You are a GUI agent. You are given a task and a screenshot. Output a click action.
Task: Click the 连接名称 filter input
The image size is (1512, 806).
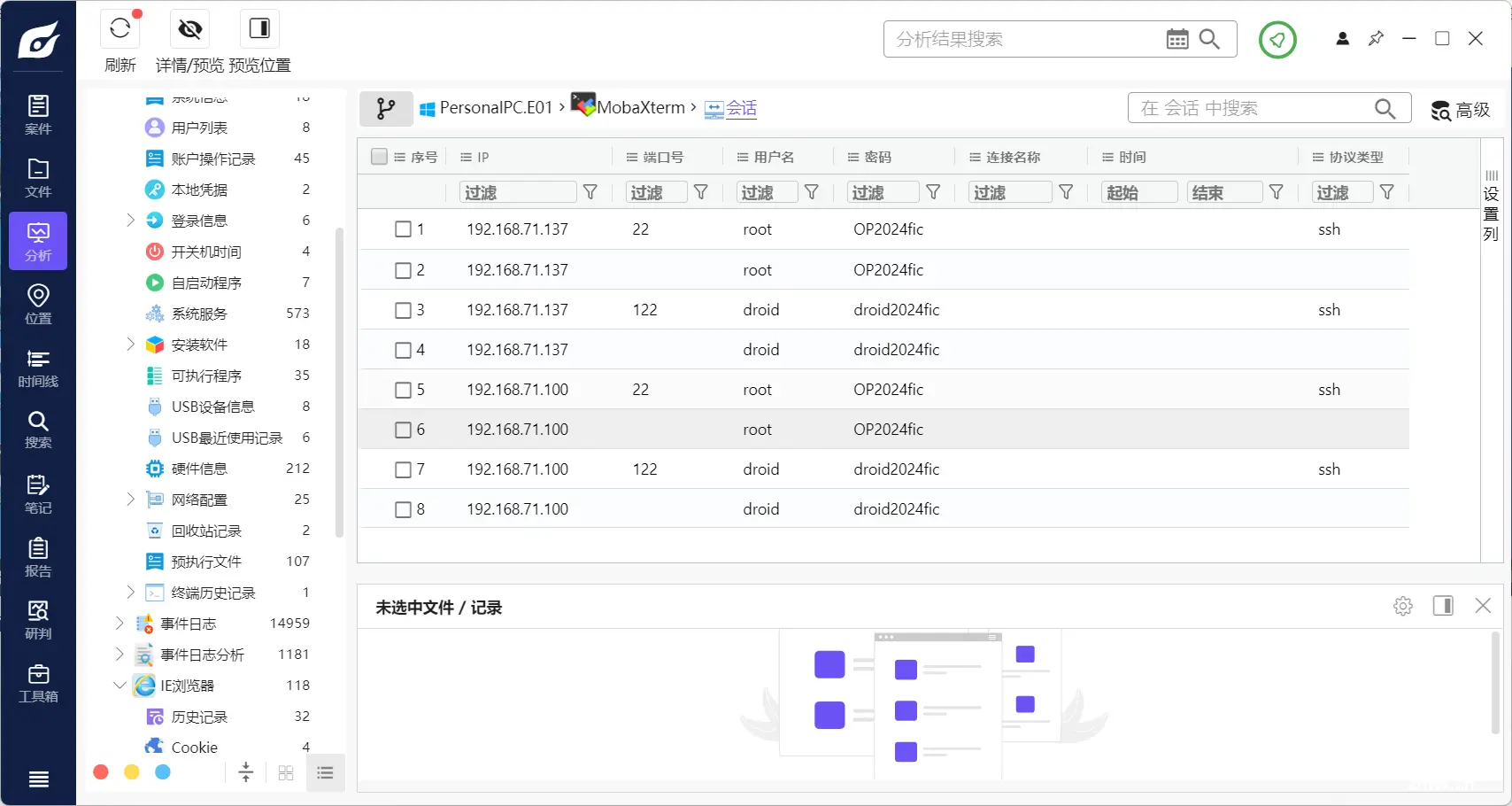pyautogui.click(x=1010, y=192)
